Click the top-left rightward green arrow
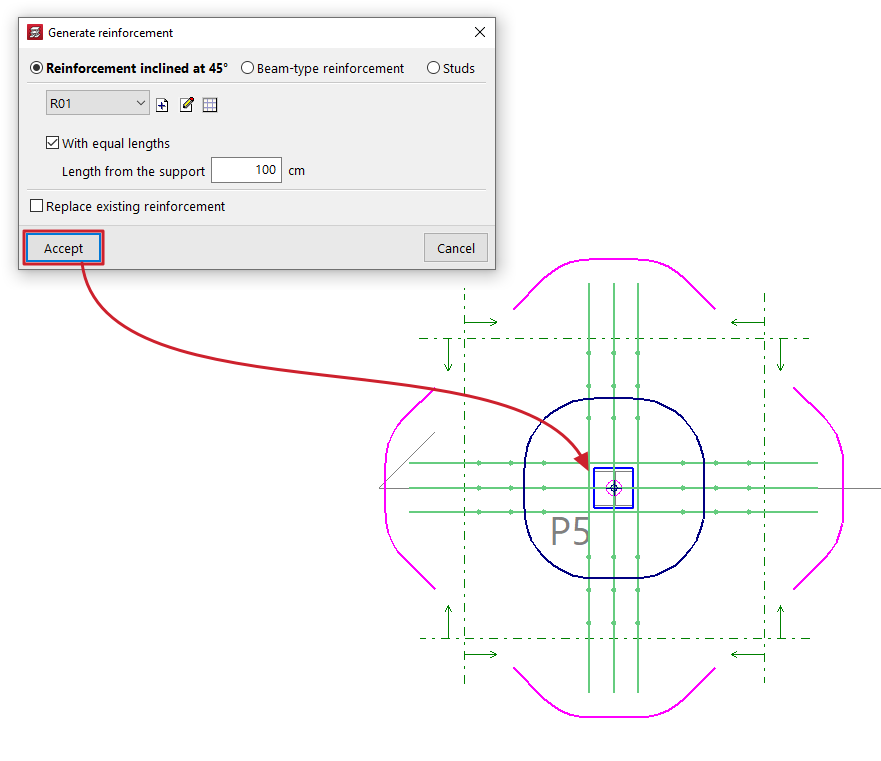 coord(480,321)
